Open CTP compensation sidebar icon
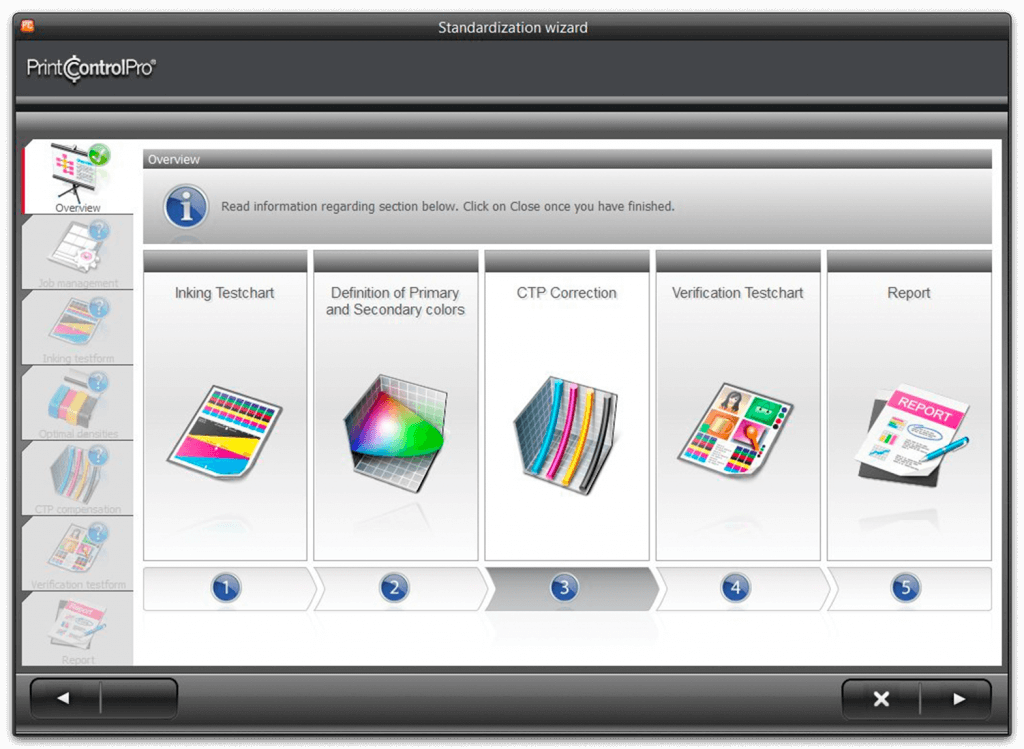This screenshot has width=1024, height=749. point(78,476)
